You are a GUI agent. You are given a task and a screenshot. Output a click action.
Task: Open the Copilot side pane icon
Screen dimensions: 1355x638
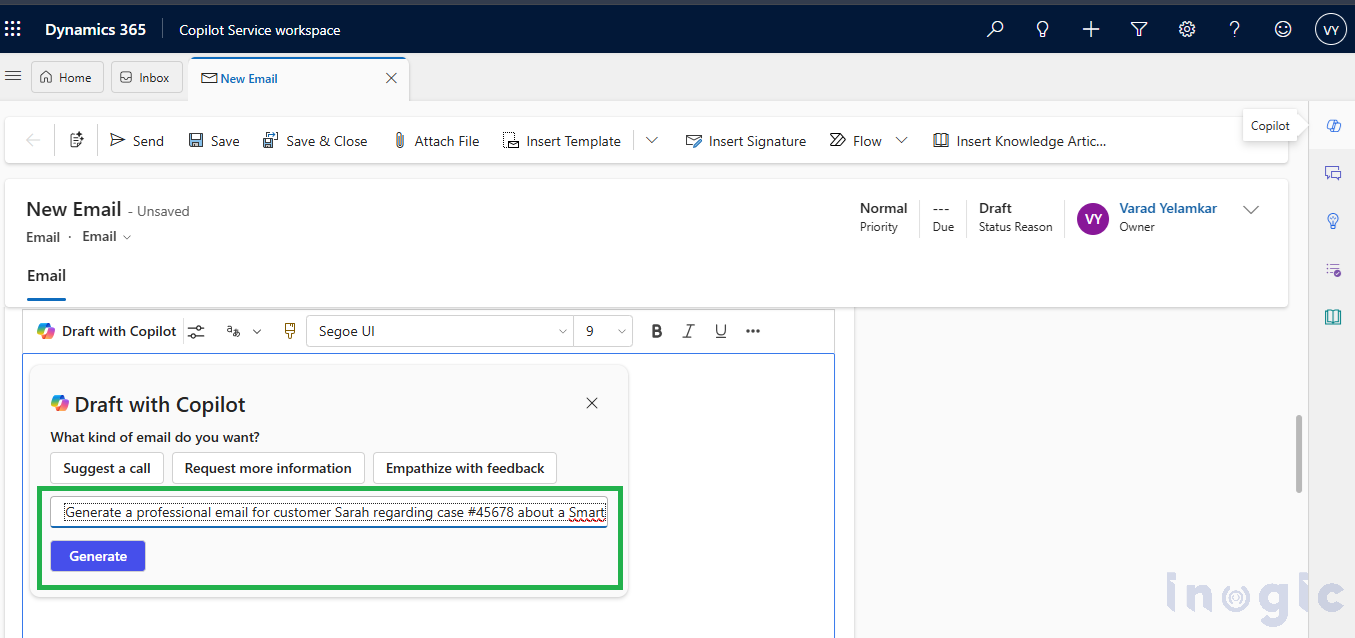point(1332,126)
